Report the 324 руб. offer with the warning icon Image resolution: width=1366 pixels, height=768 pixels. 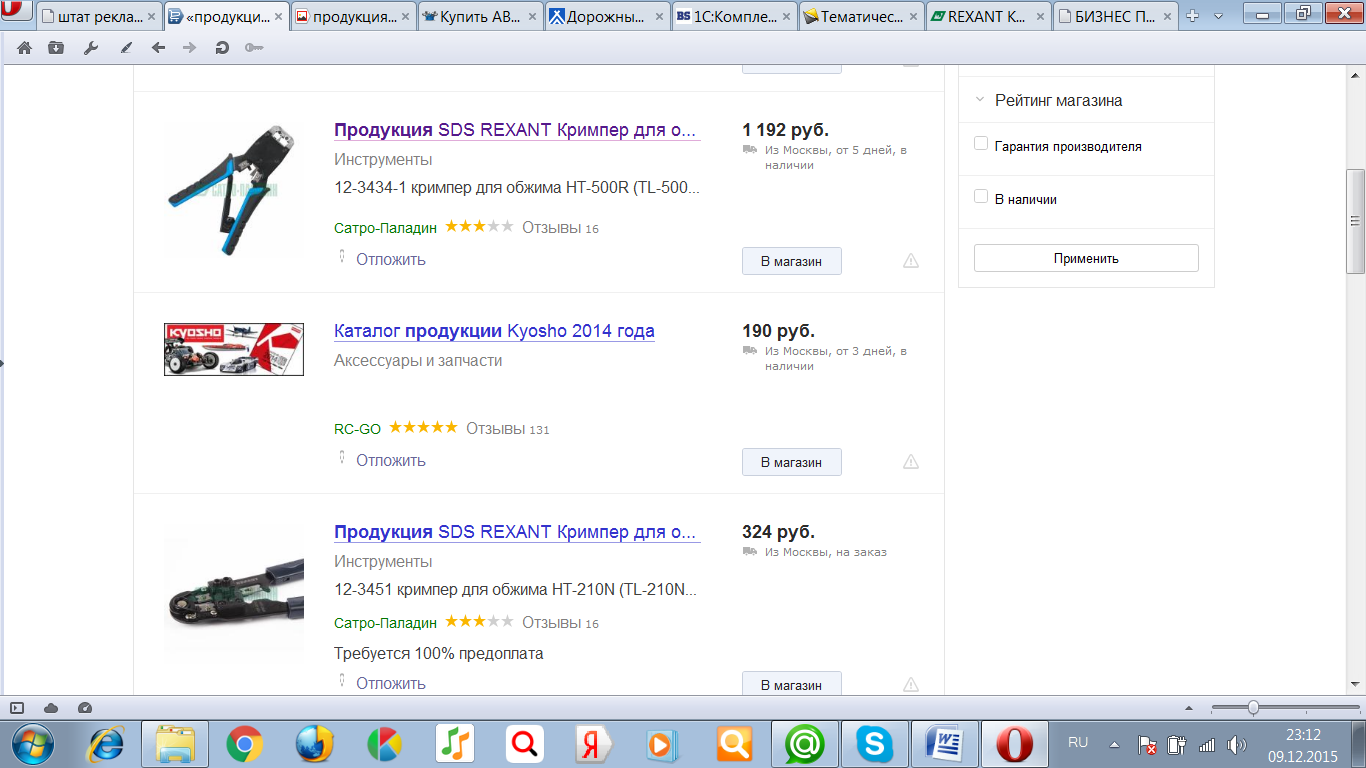[911, 685]
